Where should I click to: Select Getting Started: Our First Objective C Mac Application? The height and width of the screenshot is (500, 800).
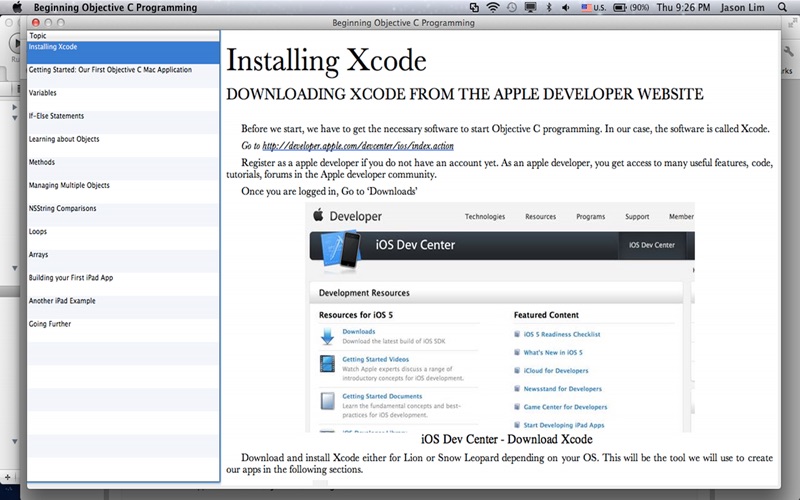[x=123, y=76]
